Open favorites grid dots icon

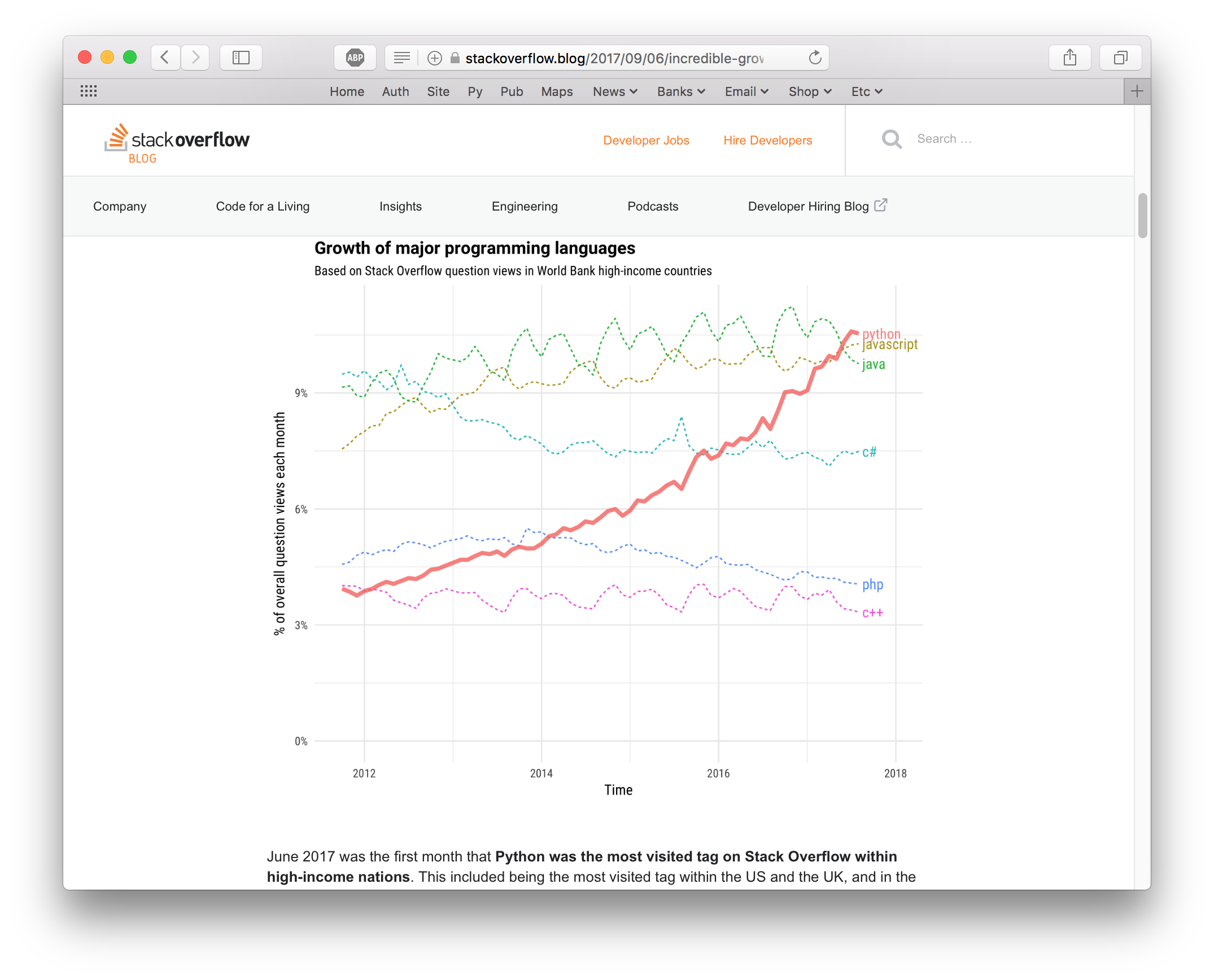click(89, 91)
